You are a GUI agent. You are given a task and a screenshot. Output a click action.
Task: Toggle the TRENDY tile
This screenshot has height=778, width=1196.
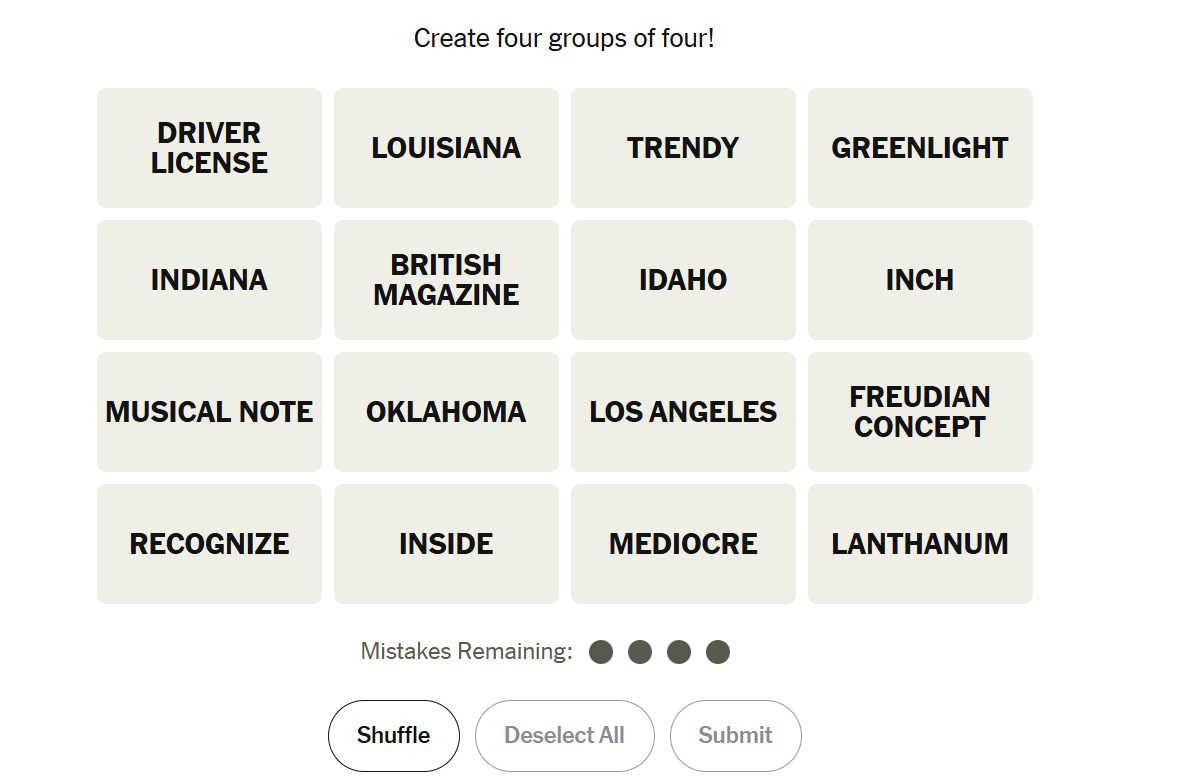(x=683, y=148)
